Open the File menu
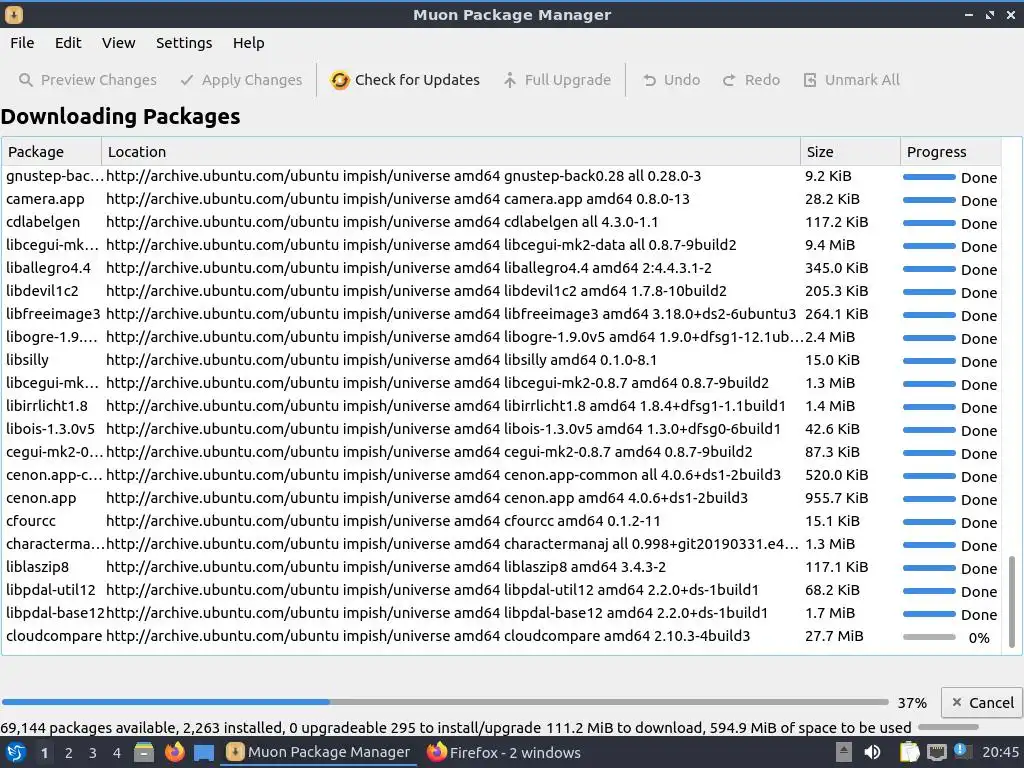This screenshot has width=1024, height=768. pyautogui.click(x=22, y=43)
